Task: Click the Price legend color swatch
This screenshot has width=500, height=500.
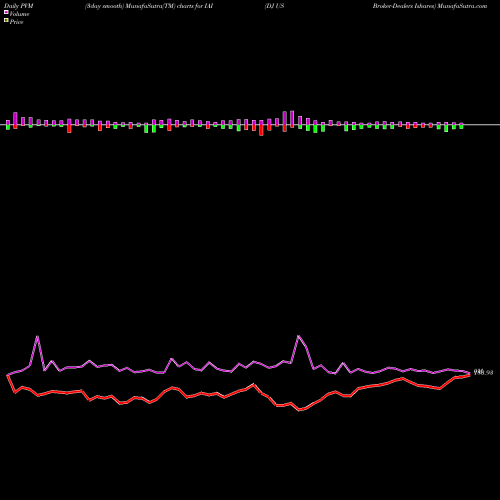Action: 6,21
